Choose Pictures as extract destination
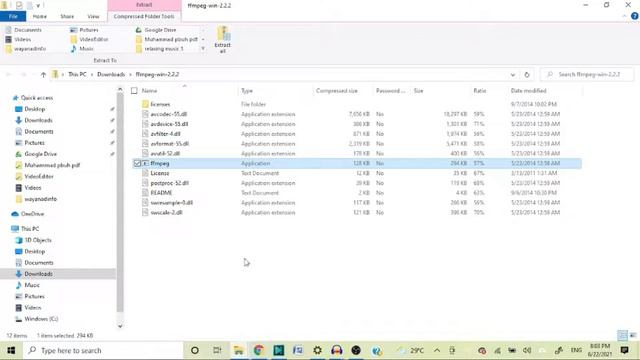 [x=84, y=30]
